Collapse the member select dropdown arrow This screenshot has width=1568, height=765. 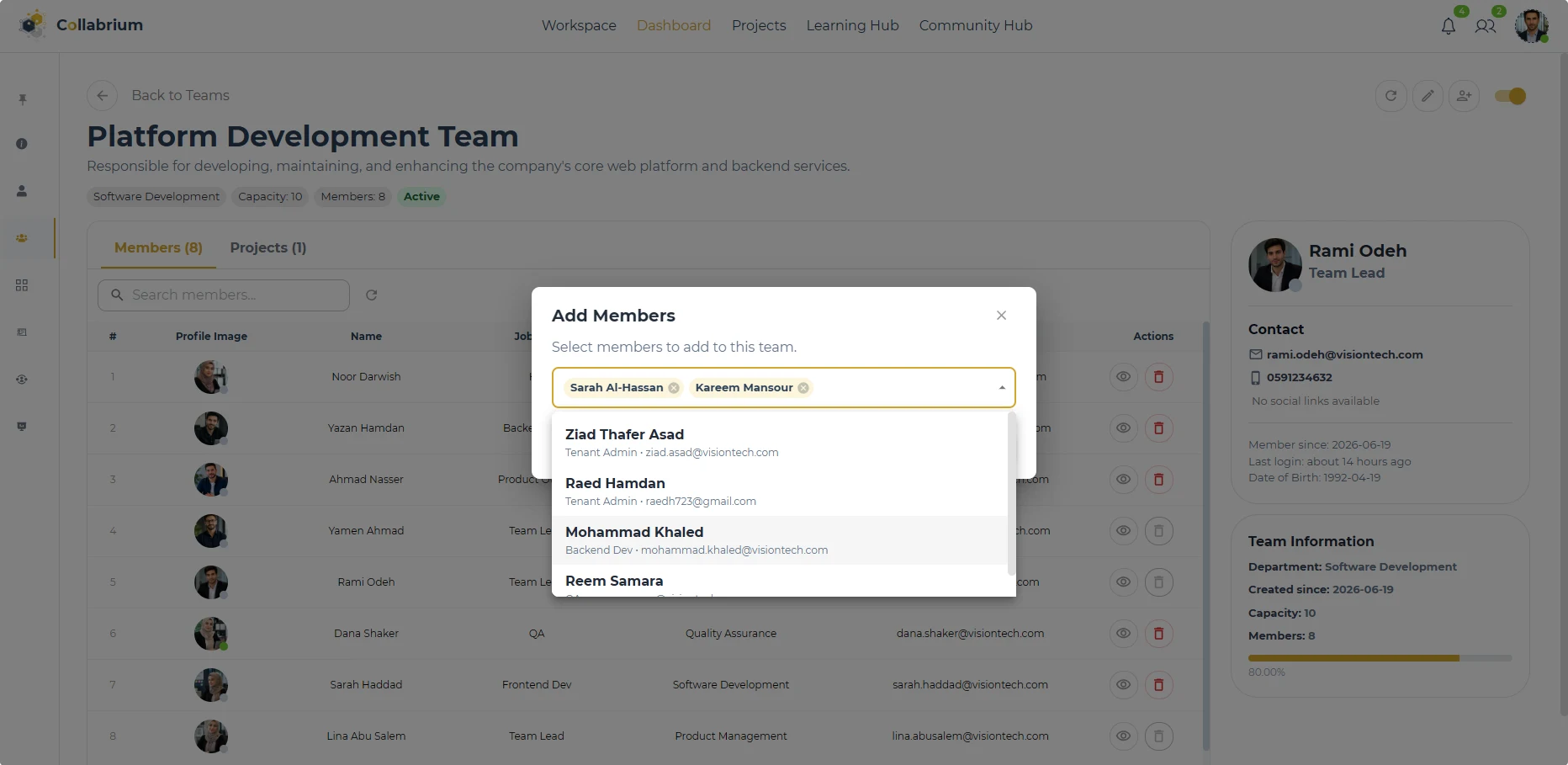tap(1002, 388)
